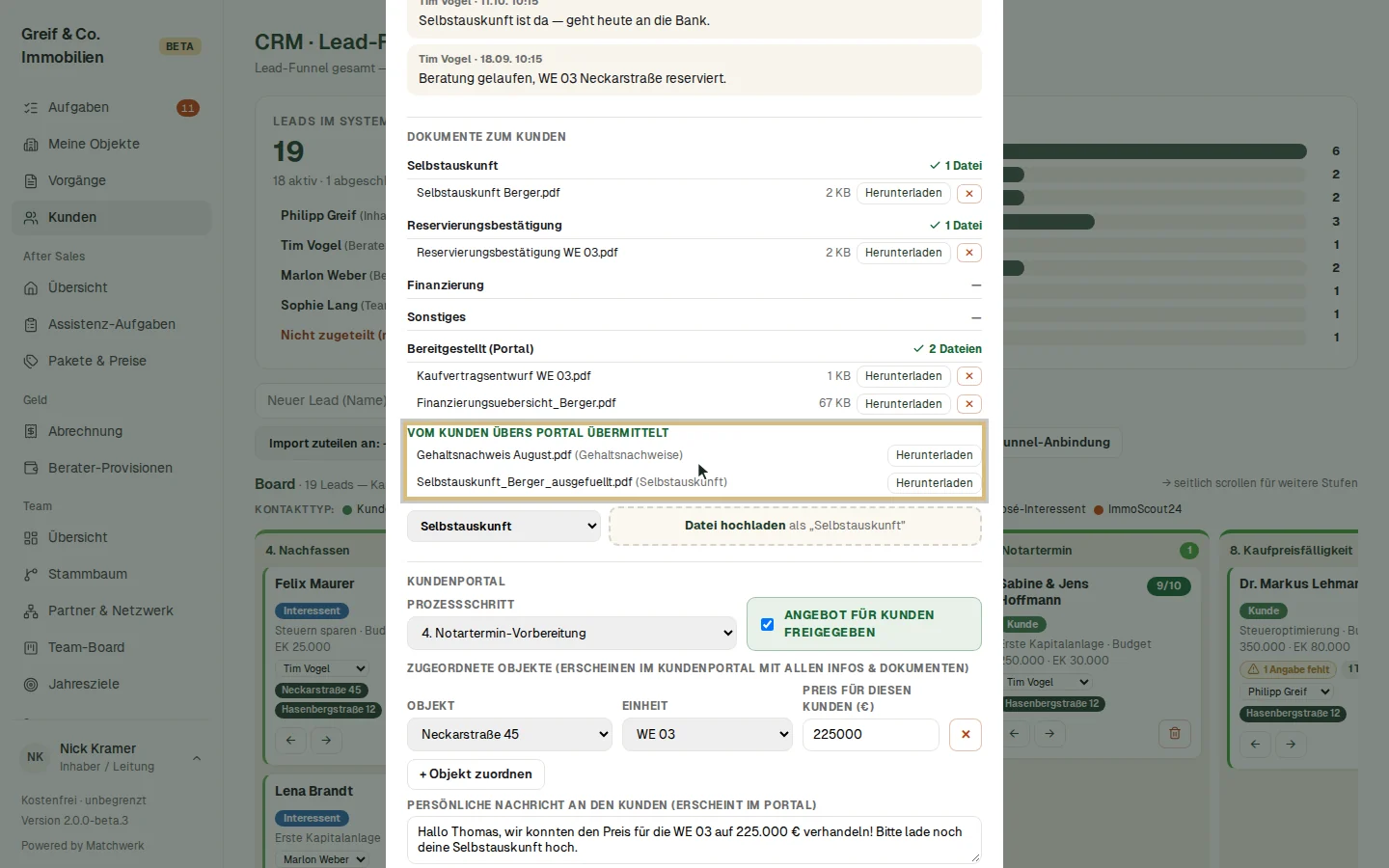The image size is (1389, 868).
Task: Open Kunden in the sidebar
Action: coord(111,218)
